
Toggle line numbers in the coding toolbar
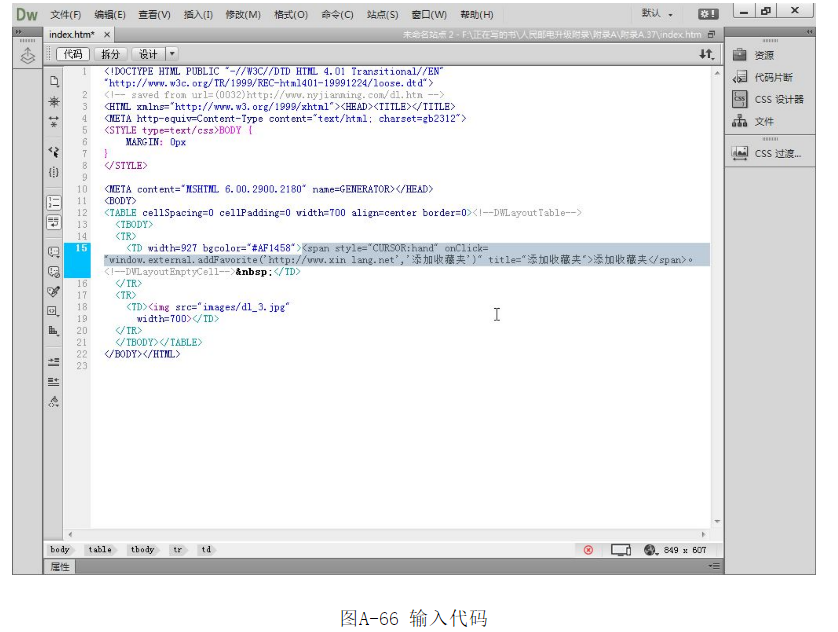click(54, 202)
